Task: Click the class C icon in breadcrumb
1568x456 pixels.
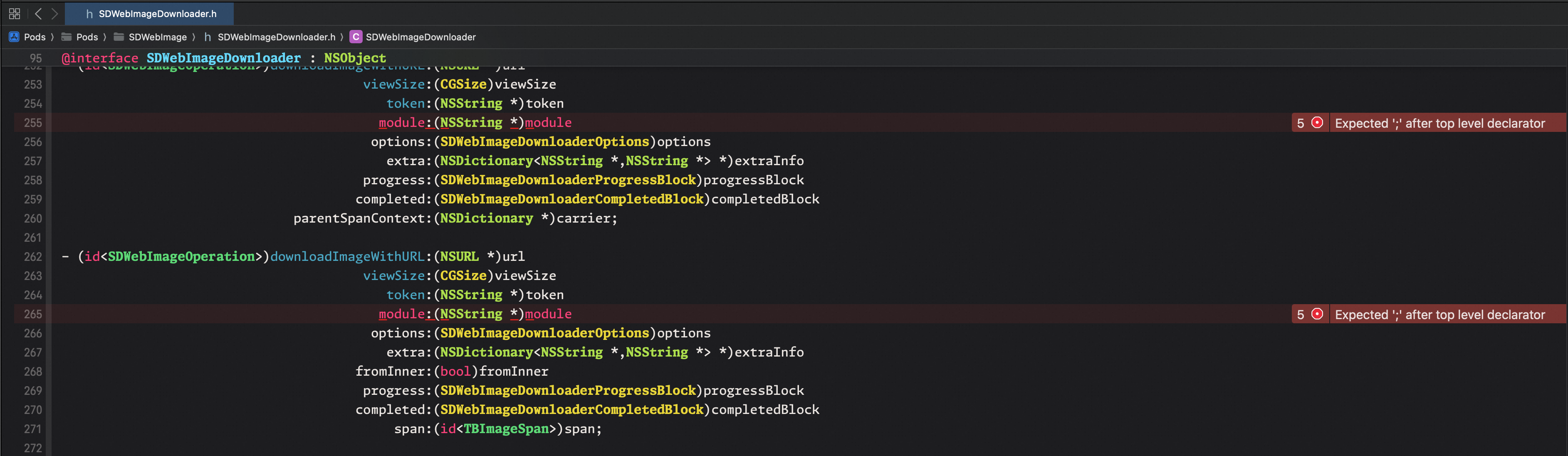Action: [x=356, y=37]
